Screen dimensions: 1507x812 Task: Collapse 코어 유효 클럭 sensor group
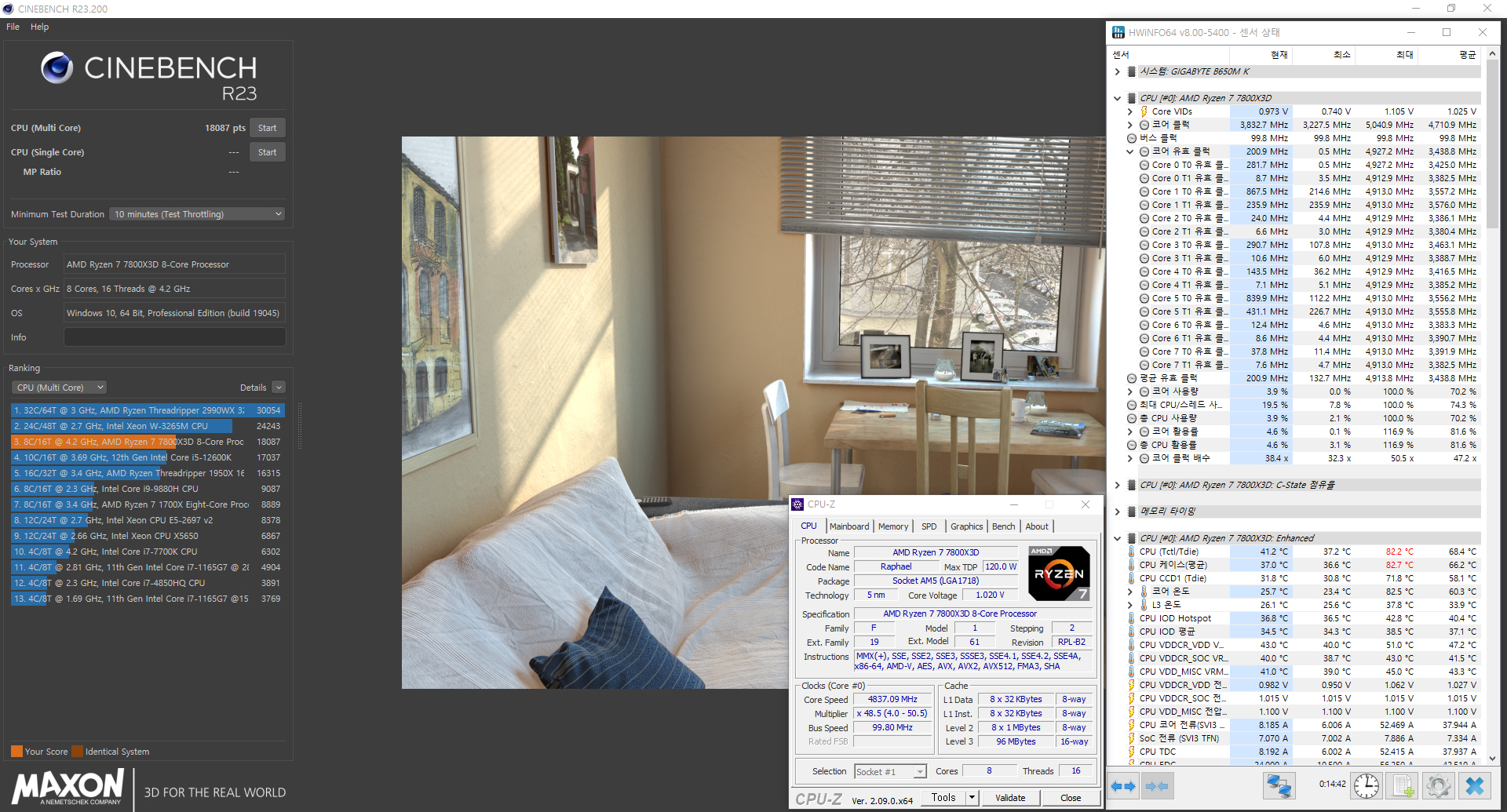tap(1130, 151)
